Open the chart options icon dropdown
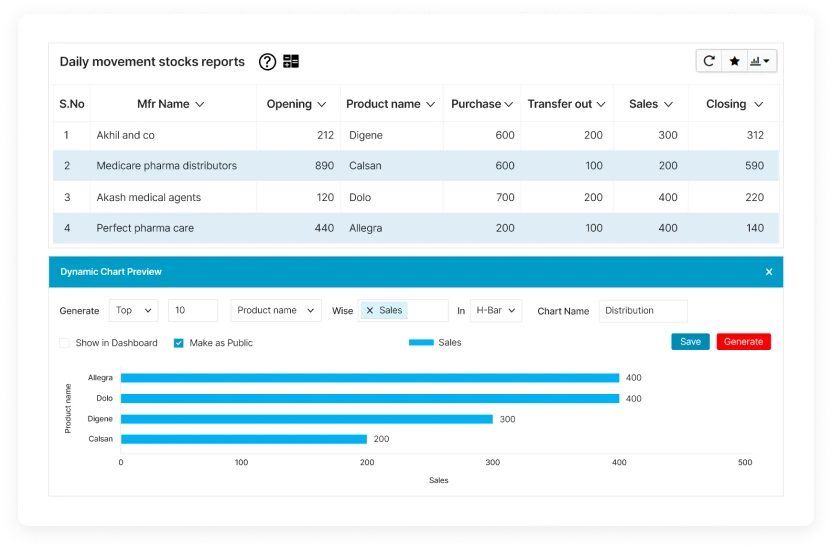 (x=761, y=61)
